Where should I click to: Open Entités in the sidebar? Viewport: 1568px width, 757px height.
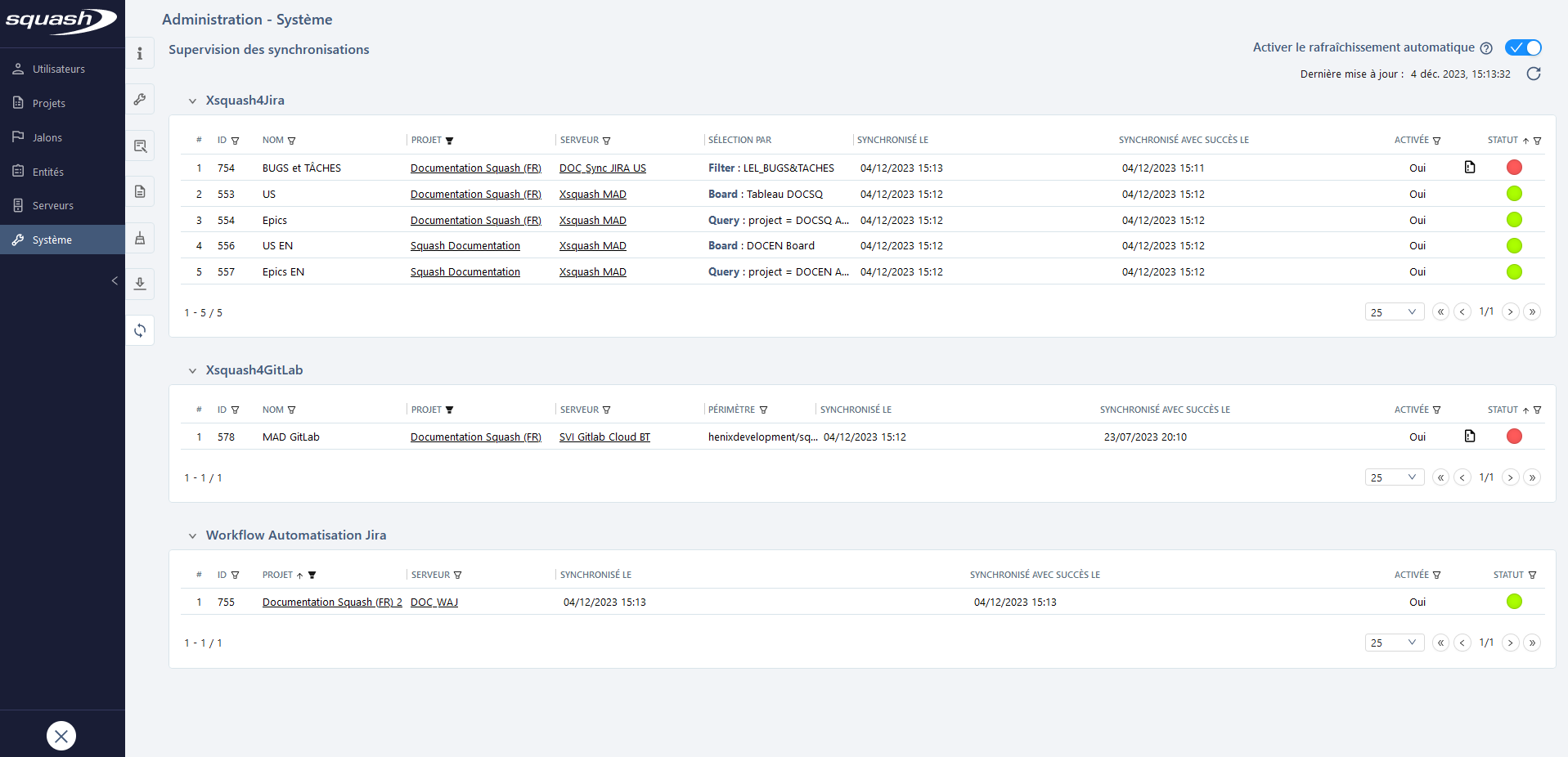tap(62, 172)
